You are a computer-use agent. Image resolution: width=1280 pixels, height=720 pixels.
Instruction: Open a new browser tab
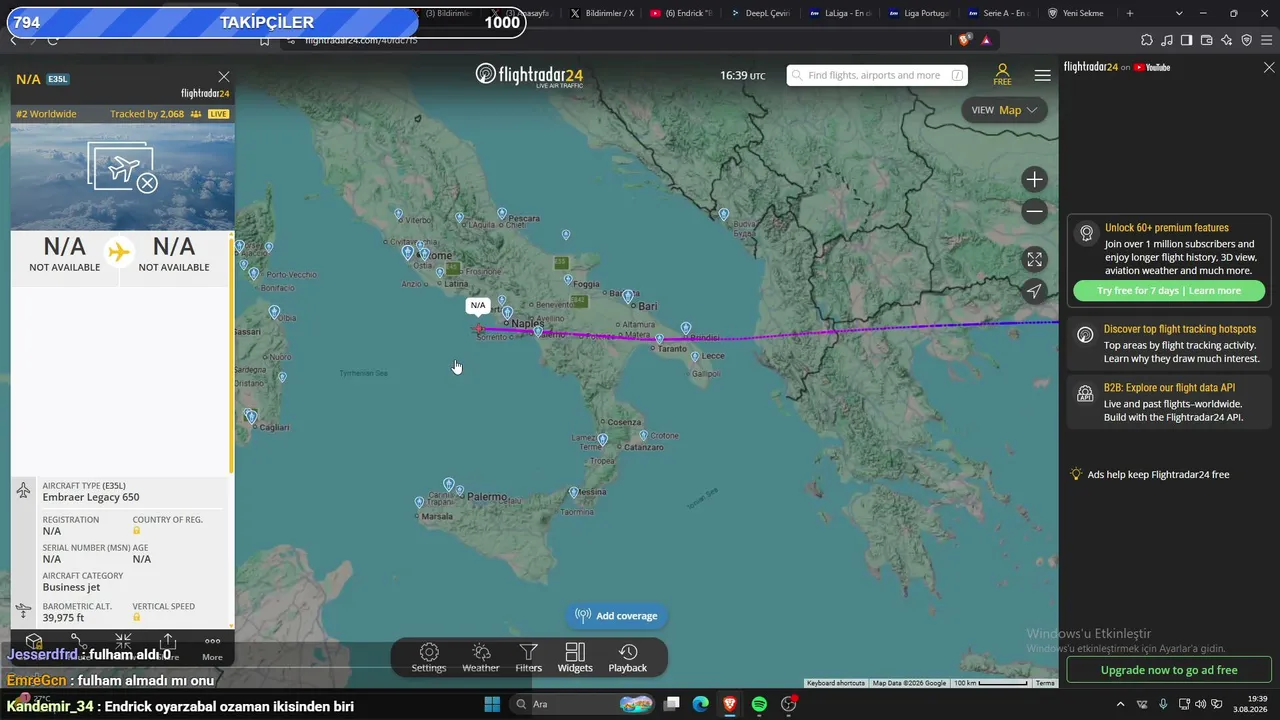[1130, 14]
